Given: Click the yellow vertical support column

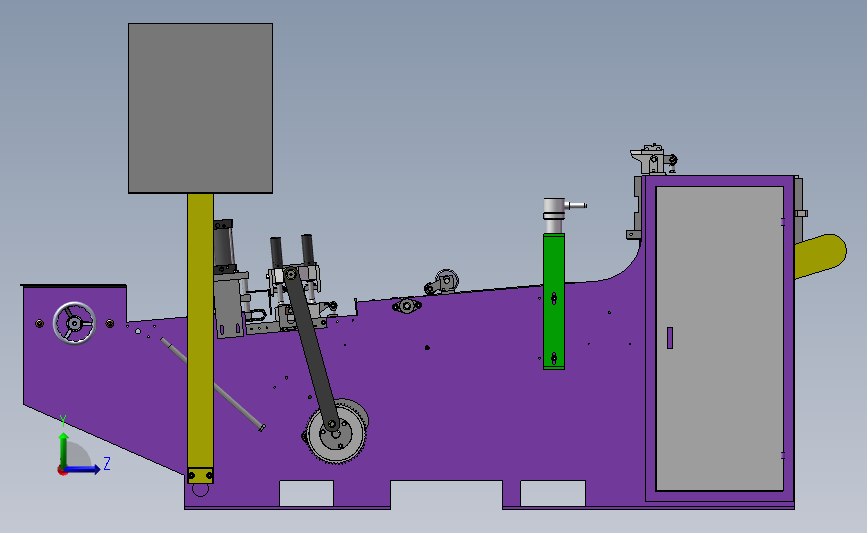Looking at the screenshot, I should click(x=200, y=331).
